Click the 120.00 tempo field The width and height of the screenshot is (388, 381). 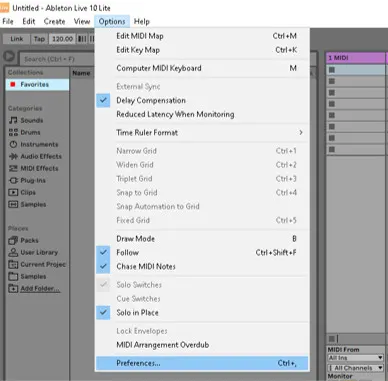(62, 39)
